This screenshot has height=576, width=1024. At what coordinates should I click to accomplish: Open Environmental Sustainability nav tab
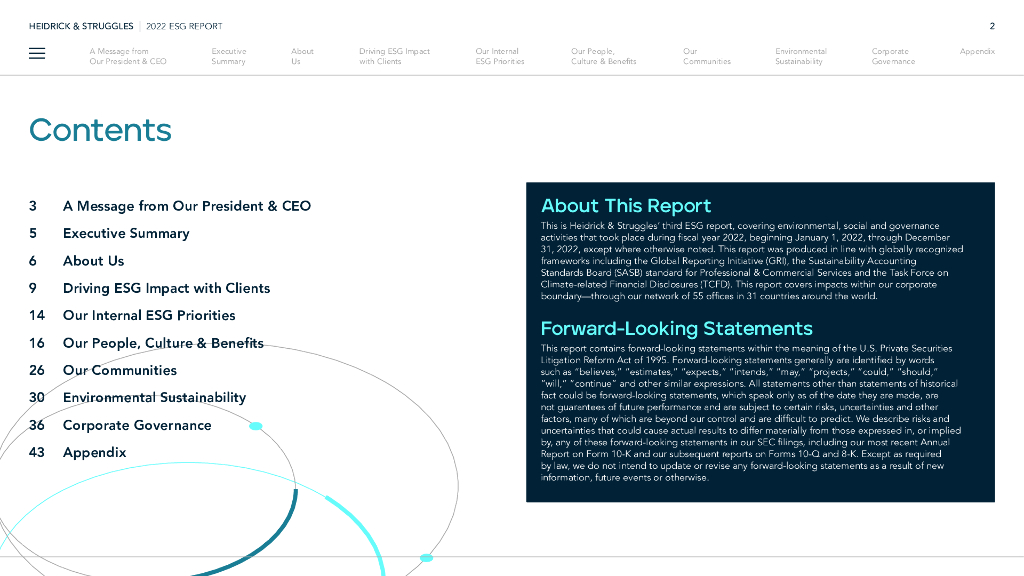click(801, 56)
